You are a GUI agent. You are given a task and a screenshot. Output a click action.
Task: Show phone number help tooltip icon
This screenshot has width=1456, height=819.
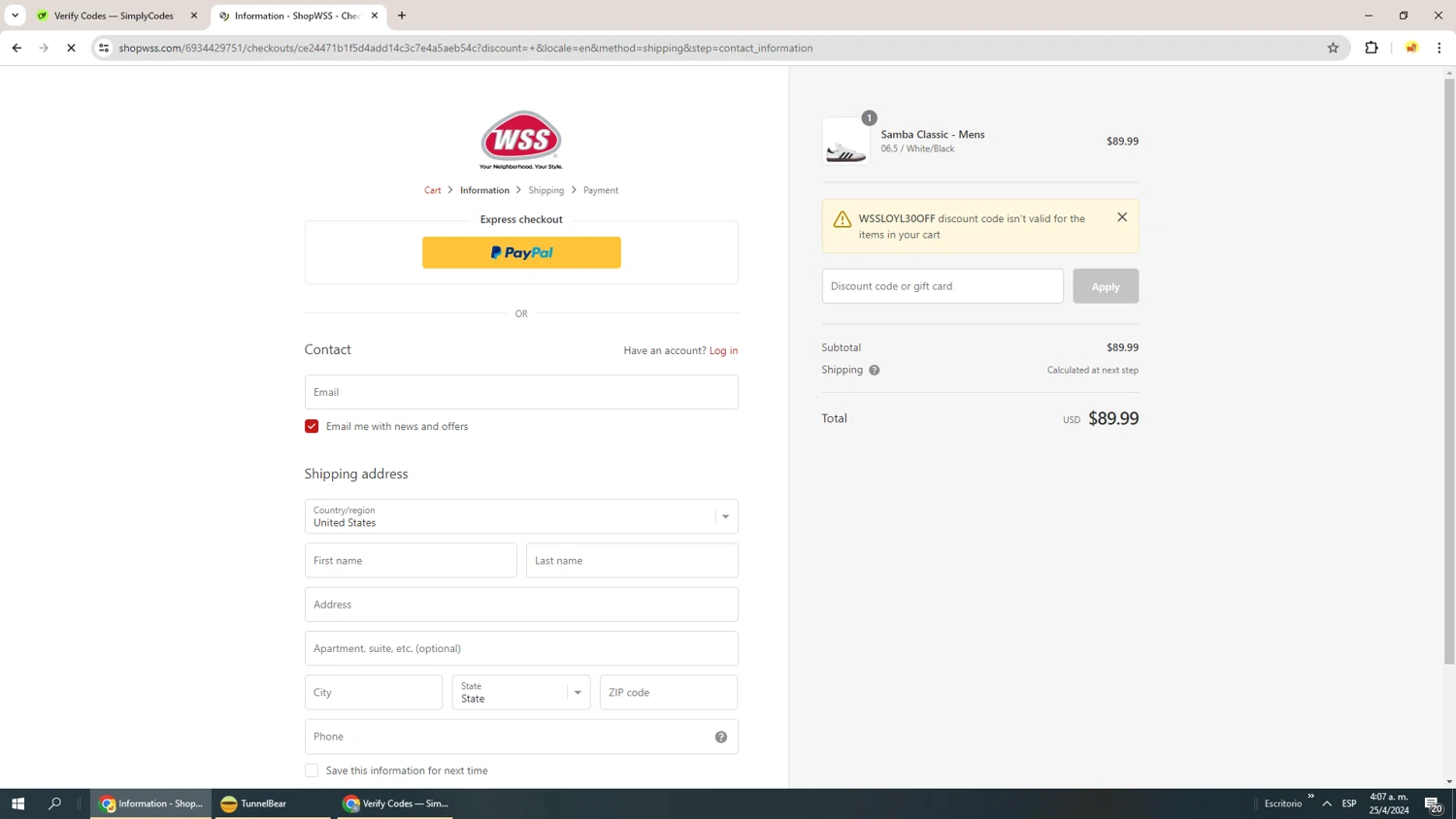pos(721,737)
